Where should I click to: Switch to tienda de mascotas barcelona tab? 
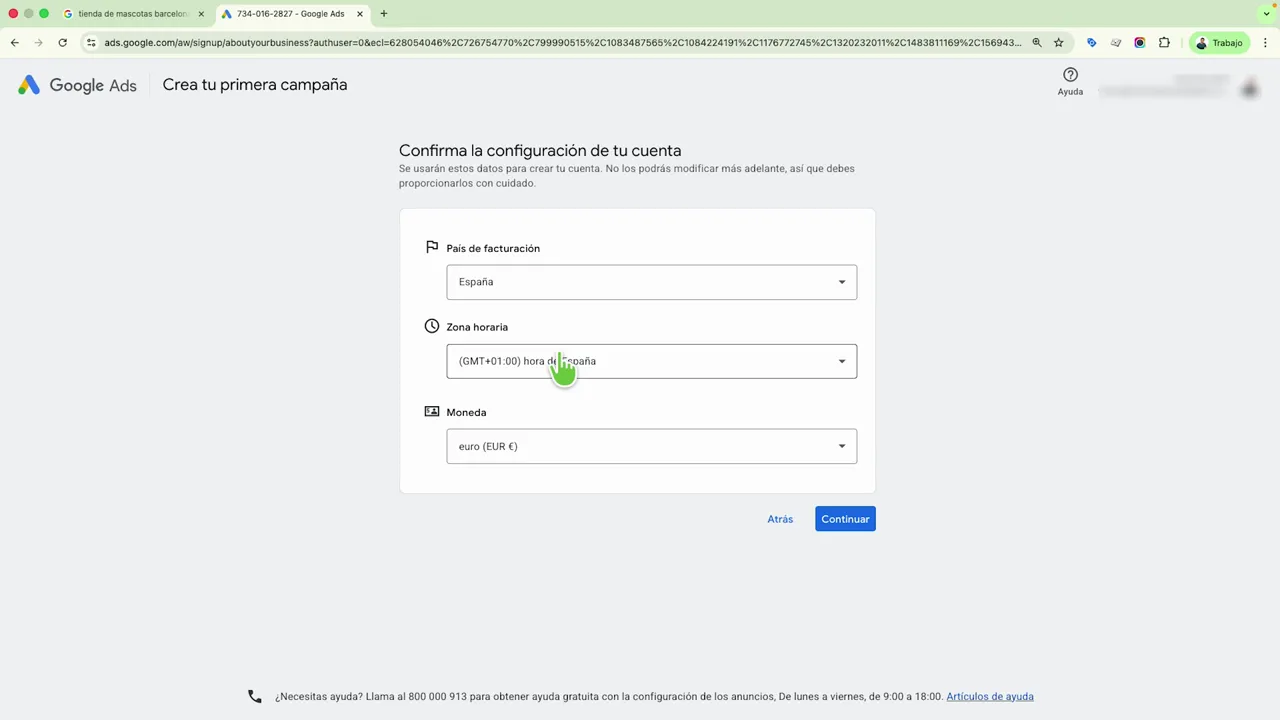pos(133,14)
